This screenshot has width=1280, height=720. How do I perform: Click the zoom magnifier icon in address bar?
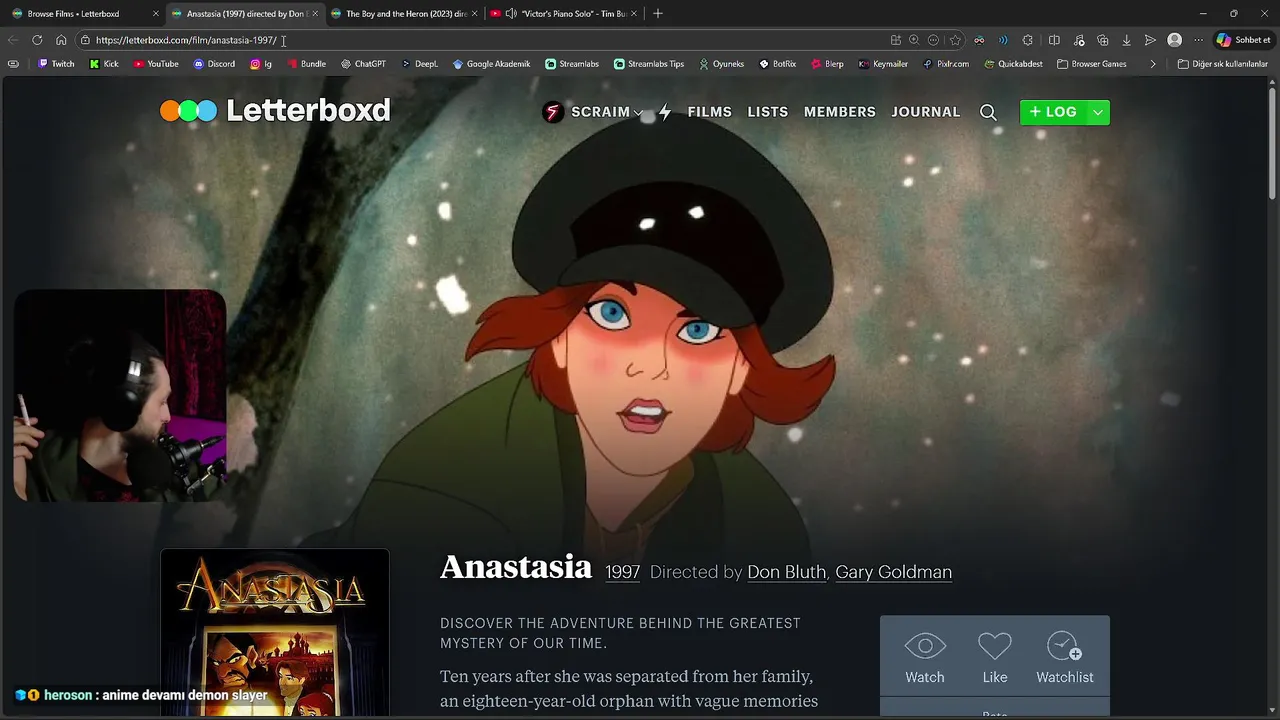(914, 40)
